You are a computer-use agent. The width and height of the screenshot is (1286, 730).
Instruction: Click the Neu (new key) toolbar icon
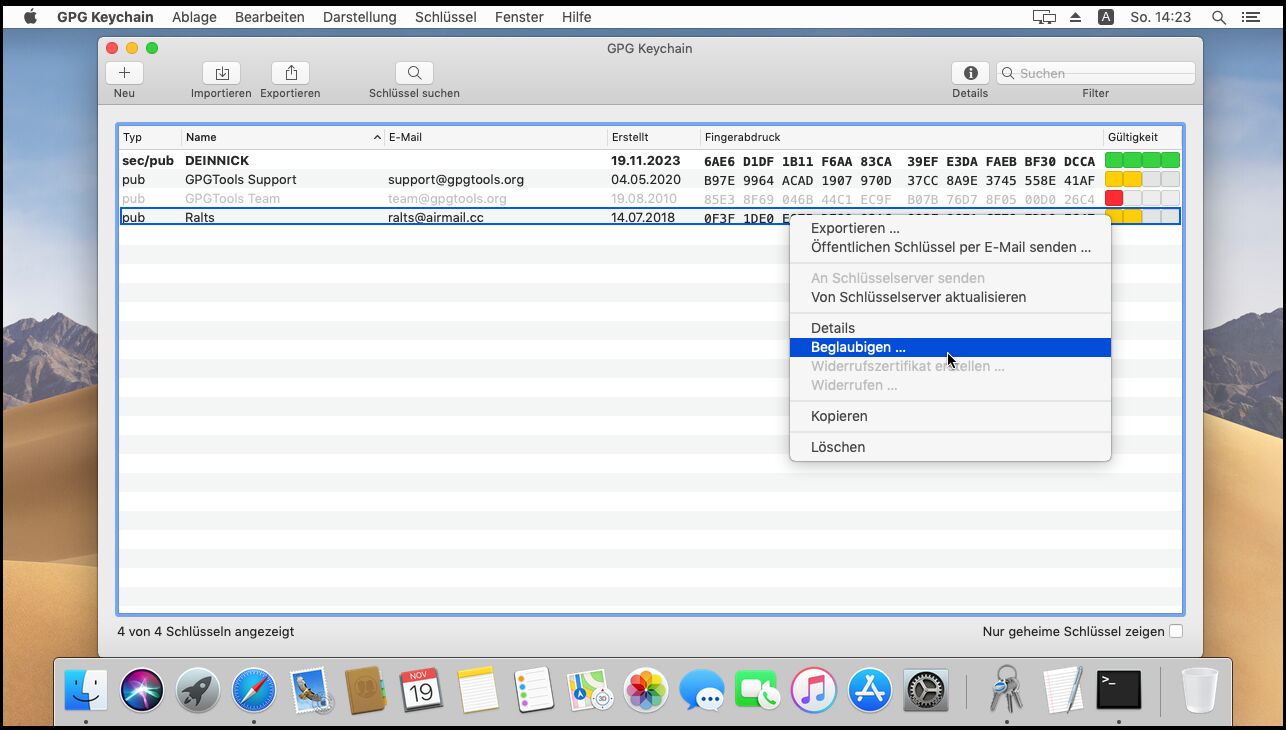124,73
